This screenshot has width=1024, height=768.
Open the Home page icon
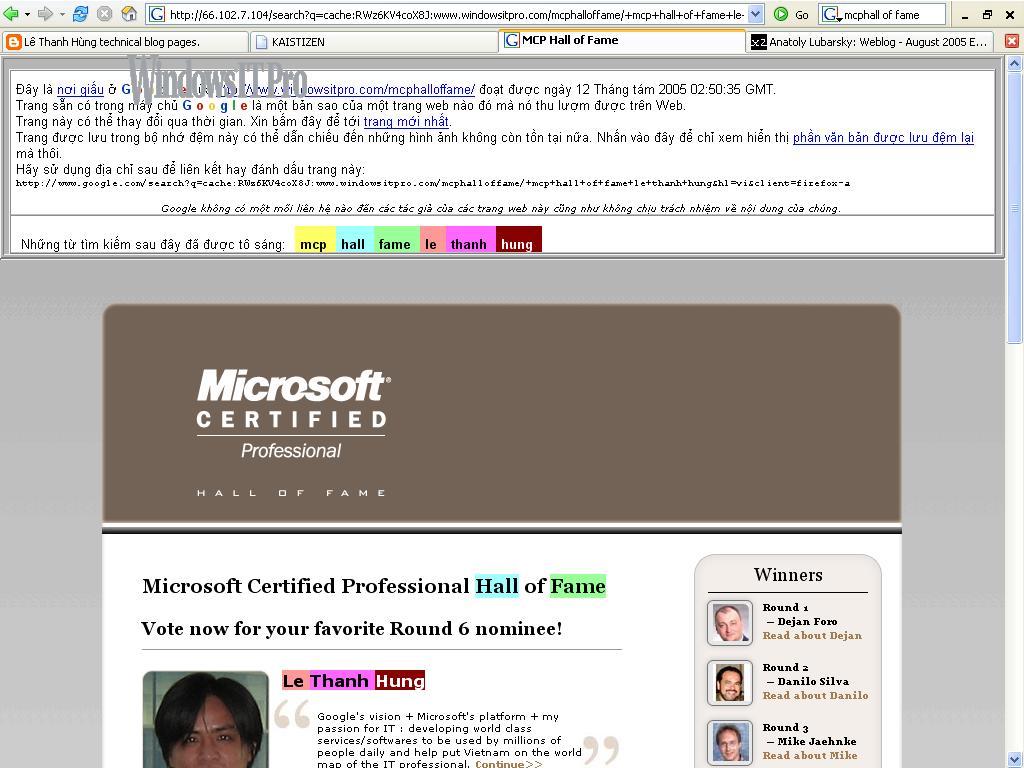(x=129, y=14)
